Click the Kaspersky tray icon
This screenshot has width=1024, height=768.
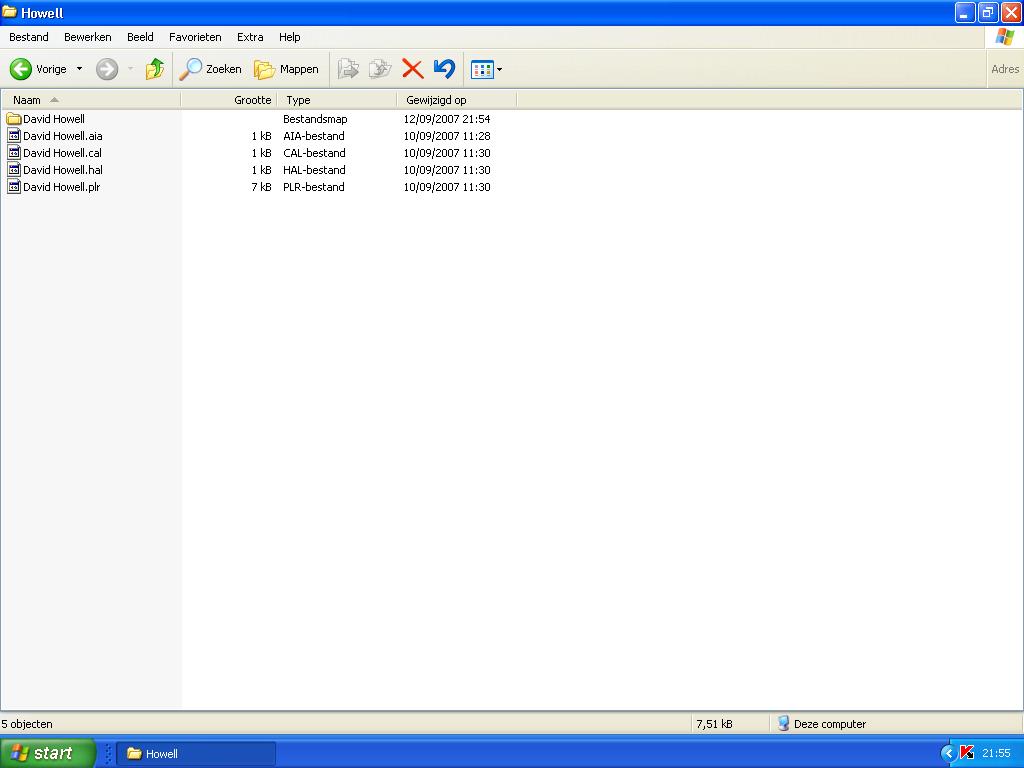pos(966,753)
